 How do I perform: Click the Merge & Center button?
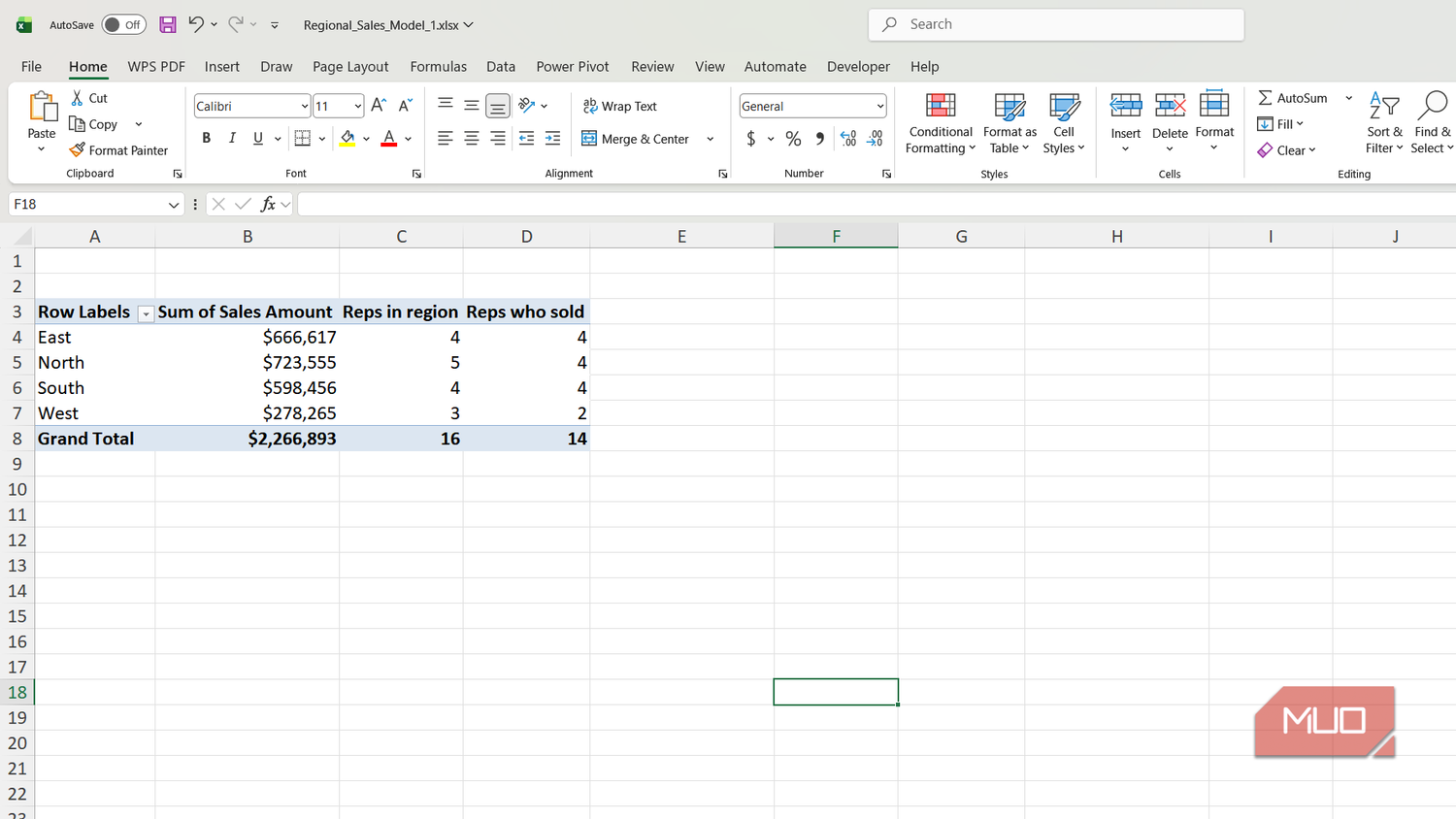coord(636,139)
